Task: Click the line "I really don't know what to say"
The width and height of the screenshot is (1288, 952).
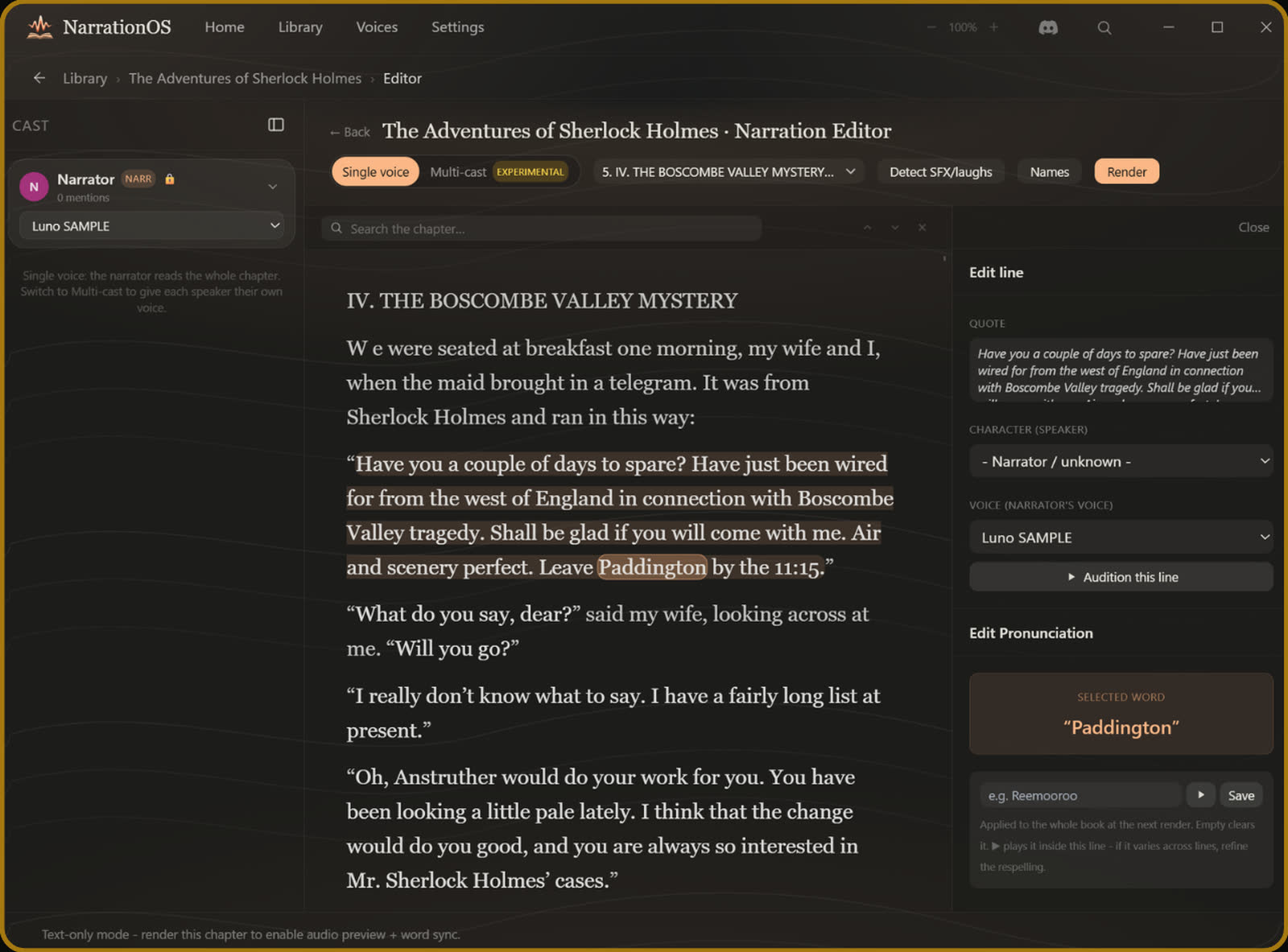Action: coord(613,713)
